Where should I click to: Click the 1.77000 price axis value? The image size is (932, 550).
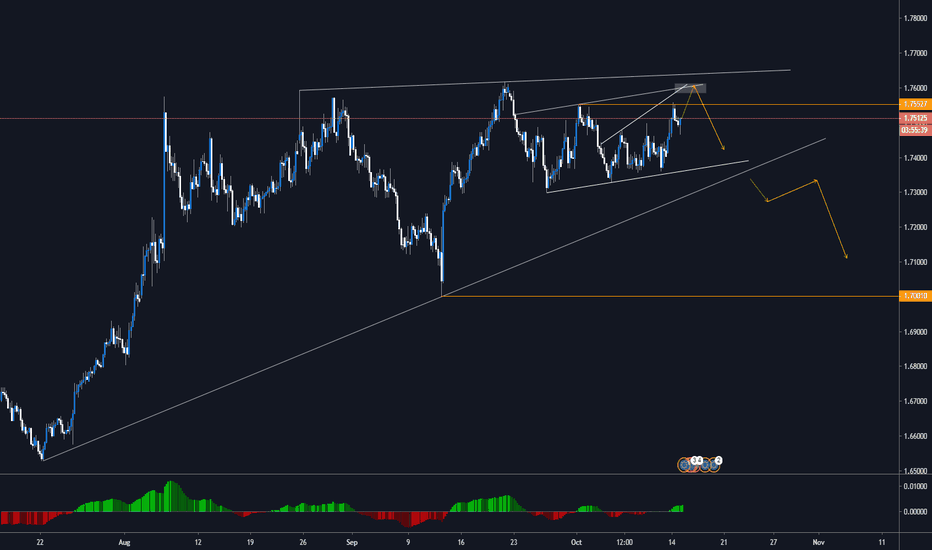(x=915, y=54)
